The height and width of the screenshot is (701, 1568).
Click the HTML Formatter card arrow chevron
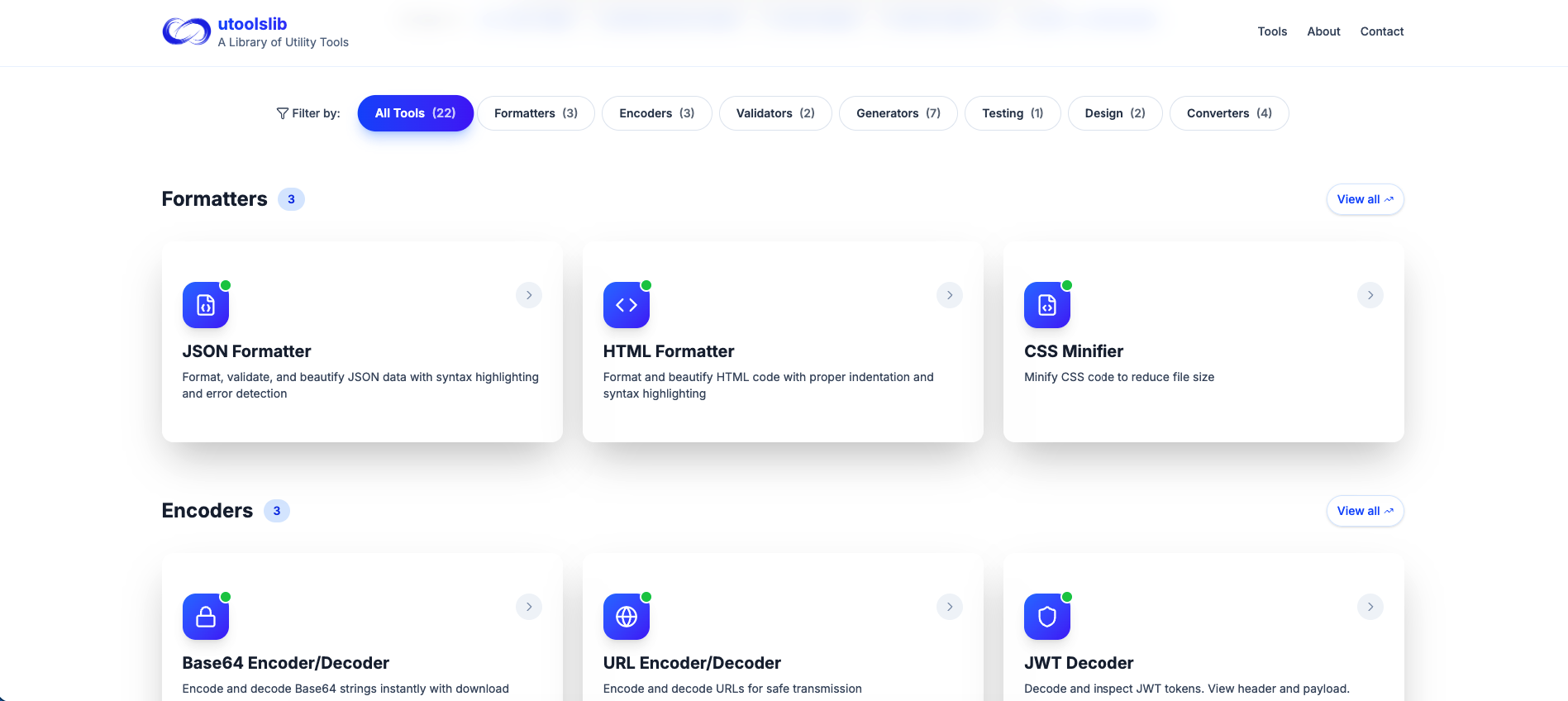click(x=950, y=295)
